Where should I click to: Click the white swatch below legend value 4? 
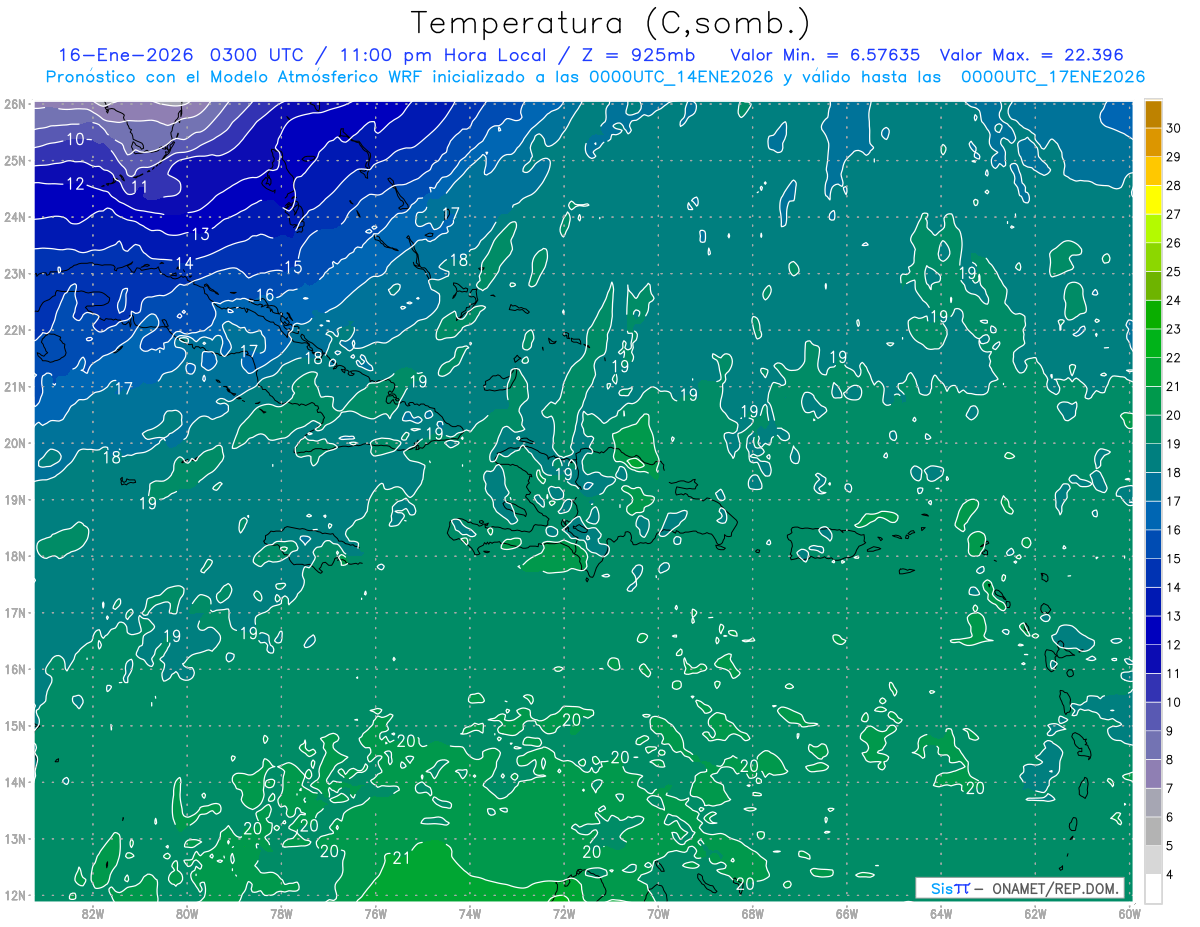click(x=1153, y=889)
